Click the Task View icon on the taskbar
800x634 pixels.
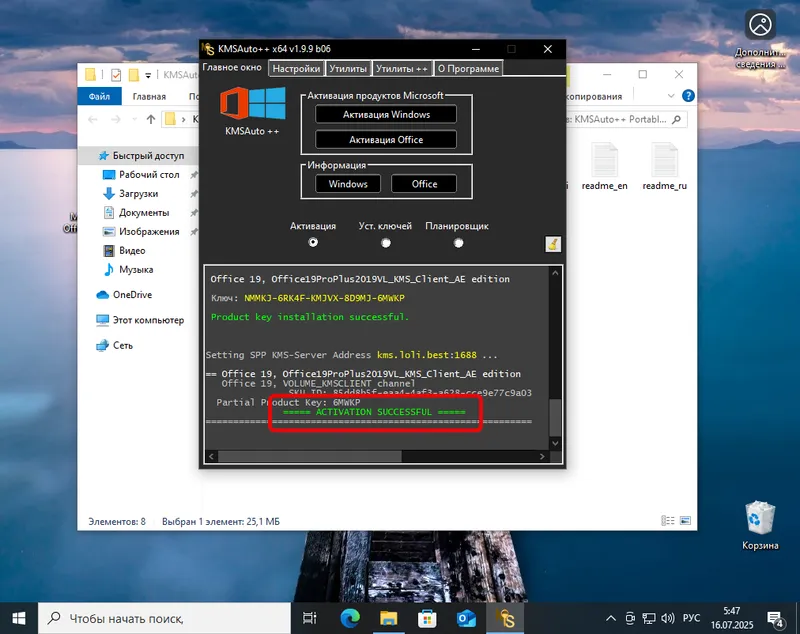pyautogui.click(x=309, y=617)
